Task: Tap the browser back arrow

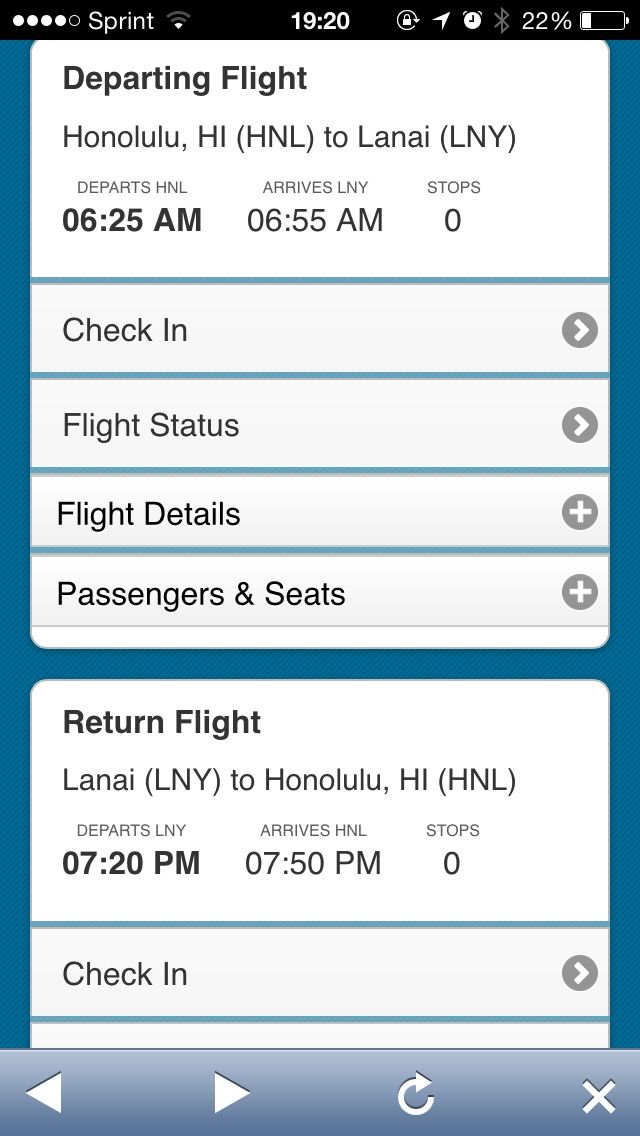Action: pos(44,1092)
